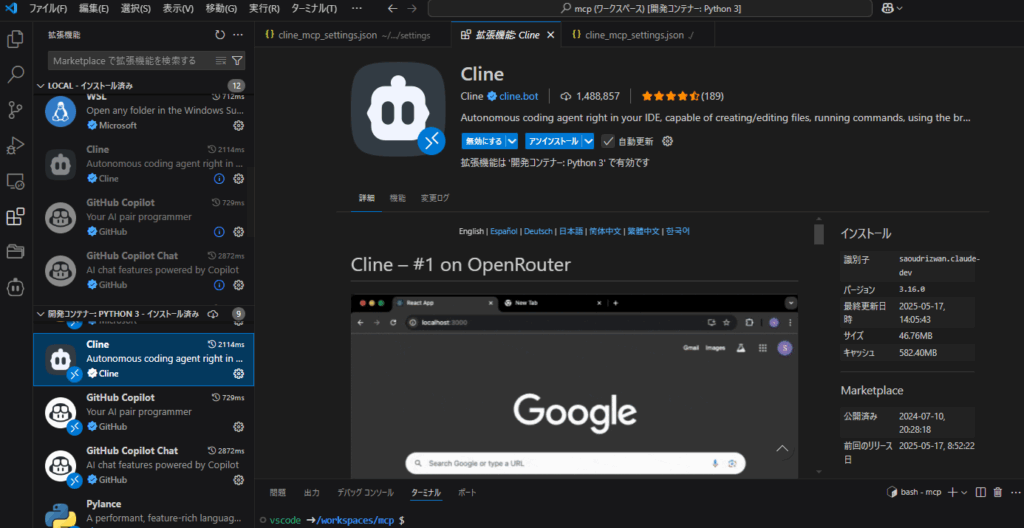Image resolution: width=1024 pixels, height=528 pixels.
Task: Go back with the navigation arrow
Action: point(391,8)
